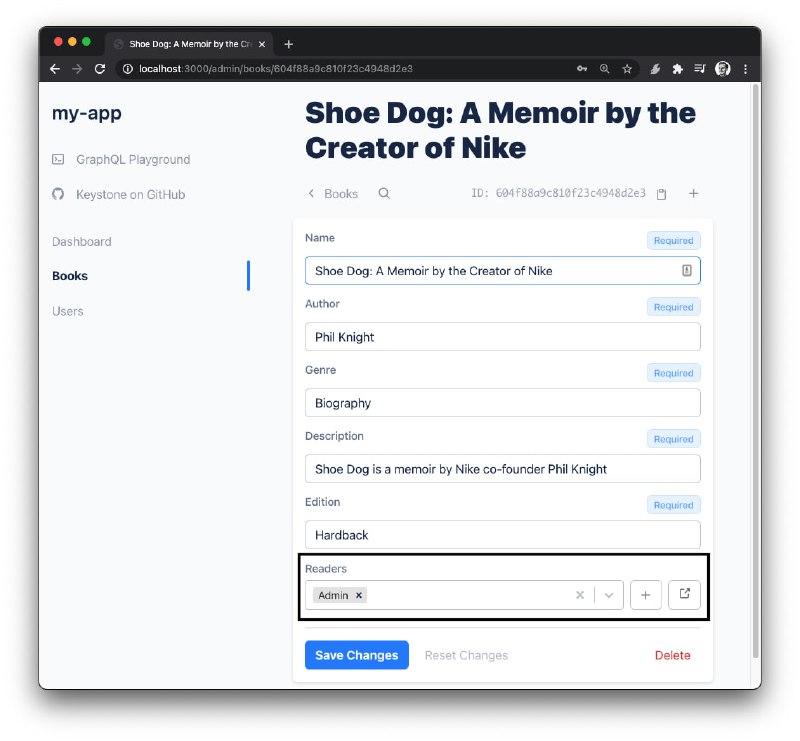800x741 pixels.
Task: Clear all readers with the X icon
Action: (579, 595)
